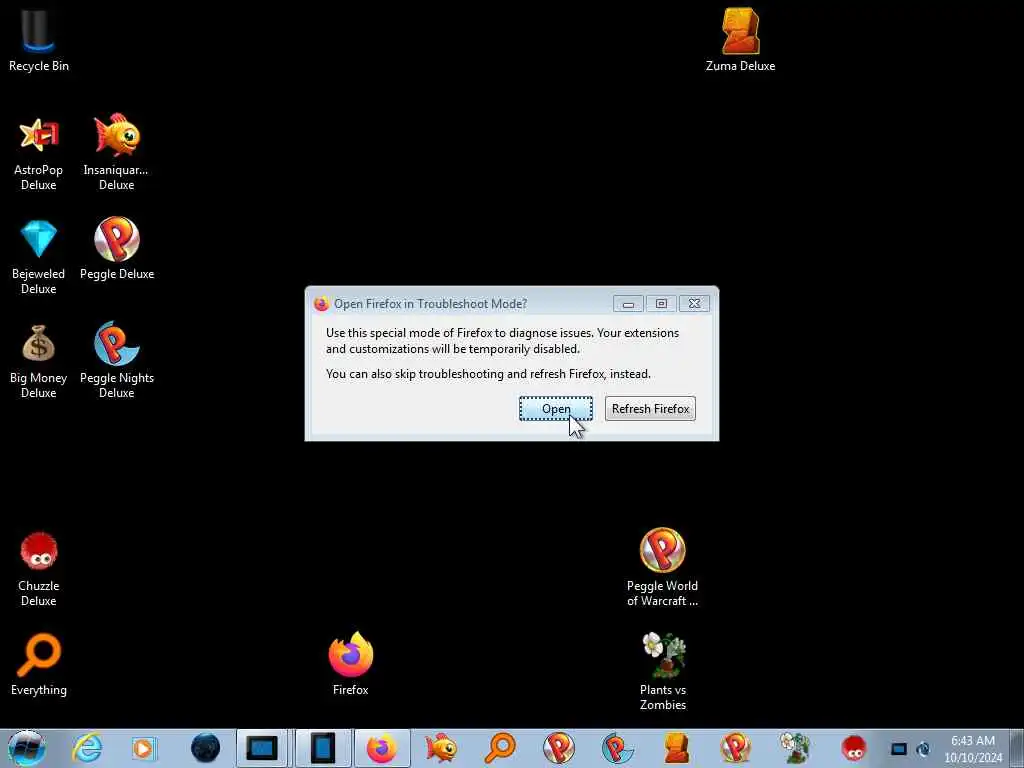1024x768 pixels.
Task: Launch Peggle Nights icon in the taskbar
Action: [x=617, y=748]
